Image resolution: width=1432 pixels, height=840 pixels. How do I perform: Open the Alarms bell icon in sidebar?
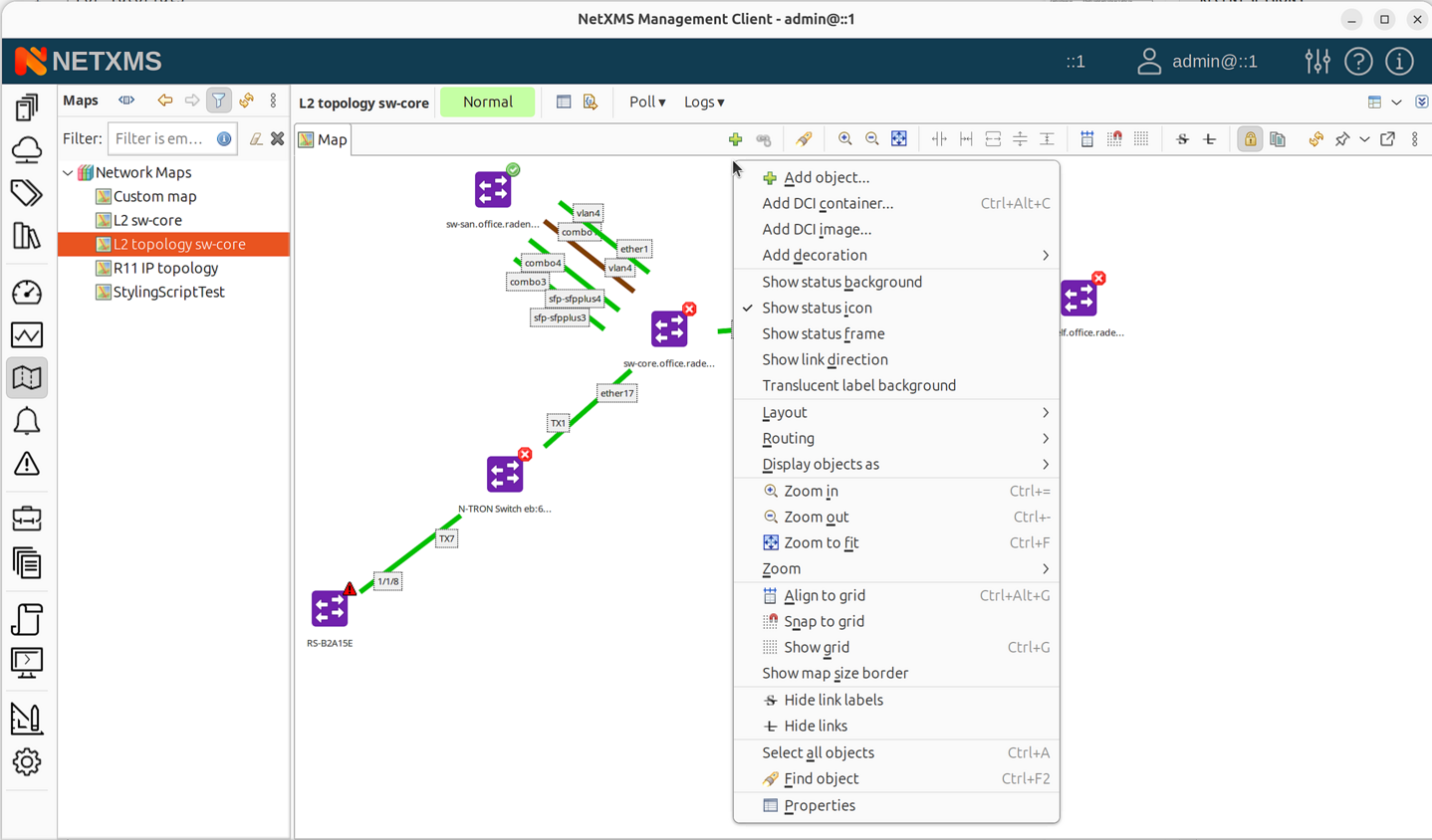point(27,421)
